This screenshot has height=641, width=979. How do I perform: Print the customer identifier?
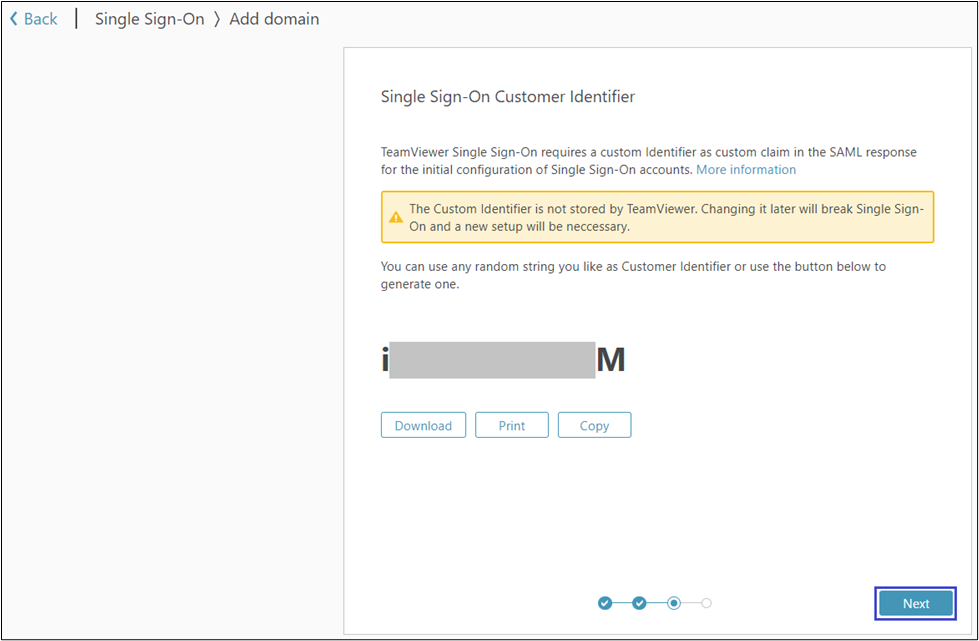(512, 424)
